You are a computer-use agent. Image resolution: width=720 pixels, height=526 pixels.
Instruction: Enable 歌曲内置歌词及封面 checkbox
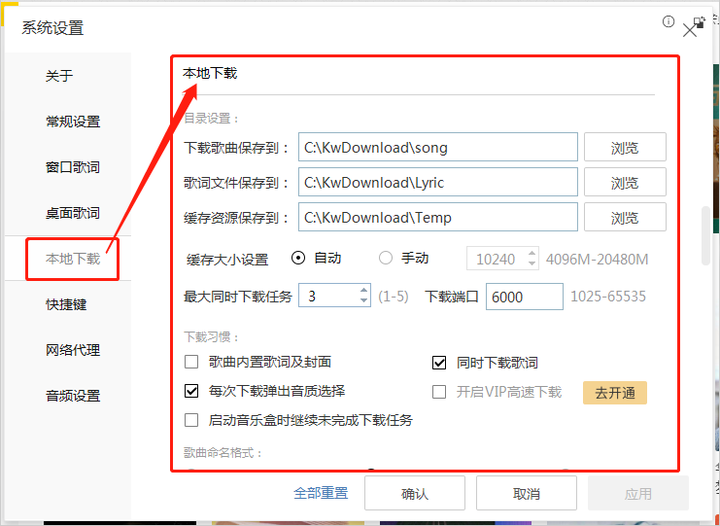pos(191,363)
